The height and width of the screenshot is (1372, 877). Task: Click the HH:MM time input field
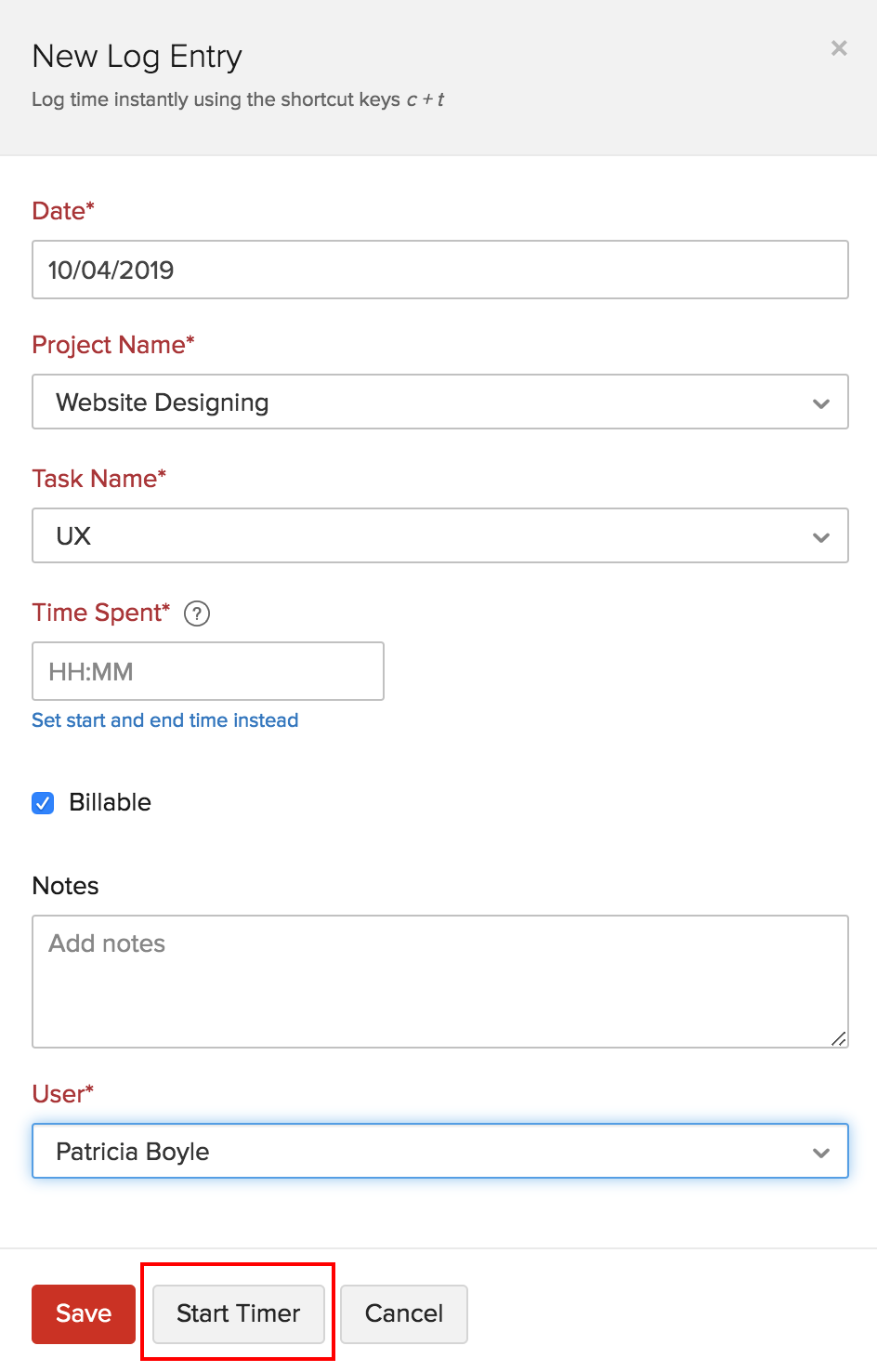click(x=207, y=670)
